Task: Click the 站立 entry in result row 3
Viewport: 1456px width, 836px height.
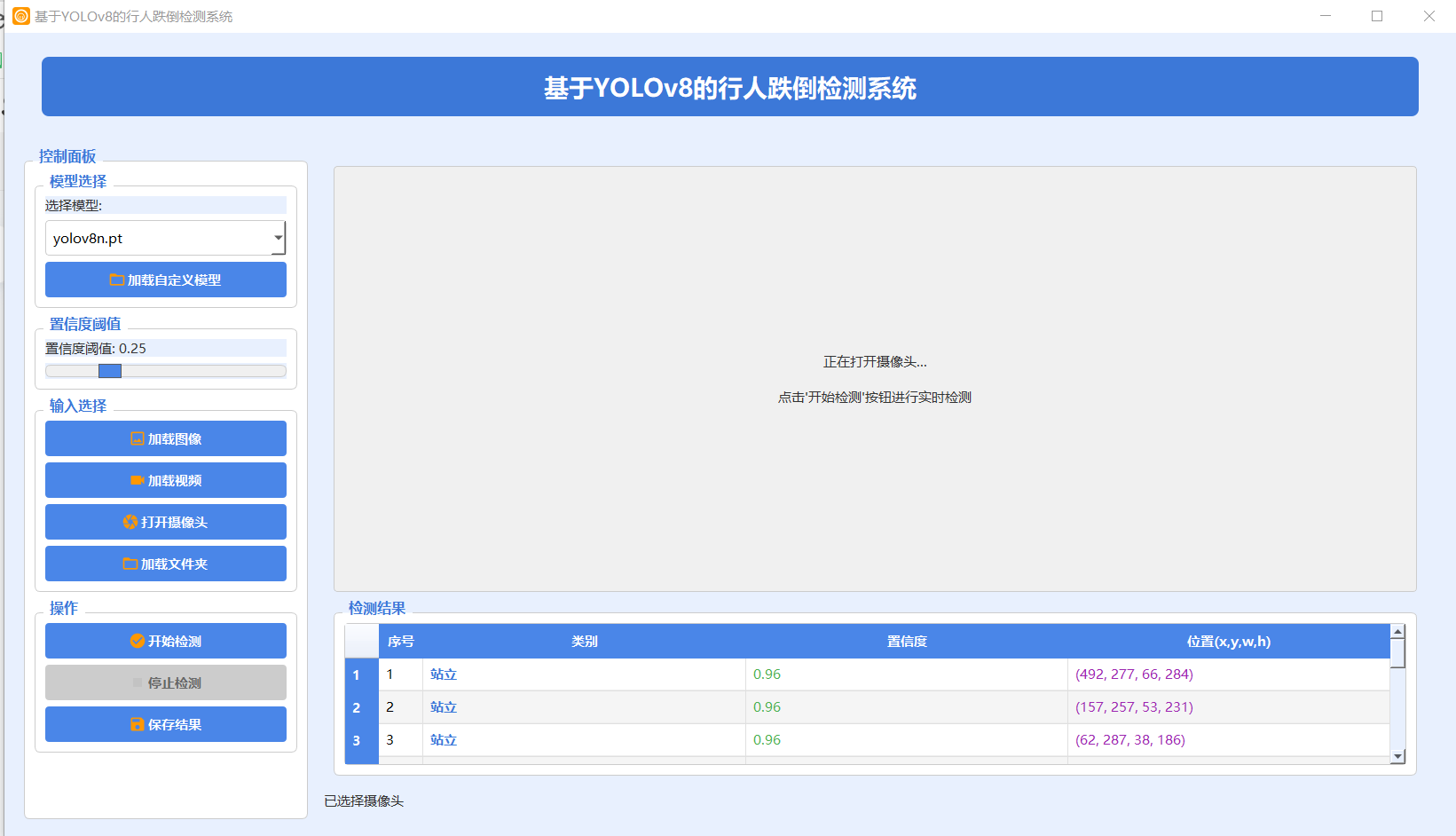Action: point(443,739)
